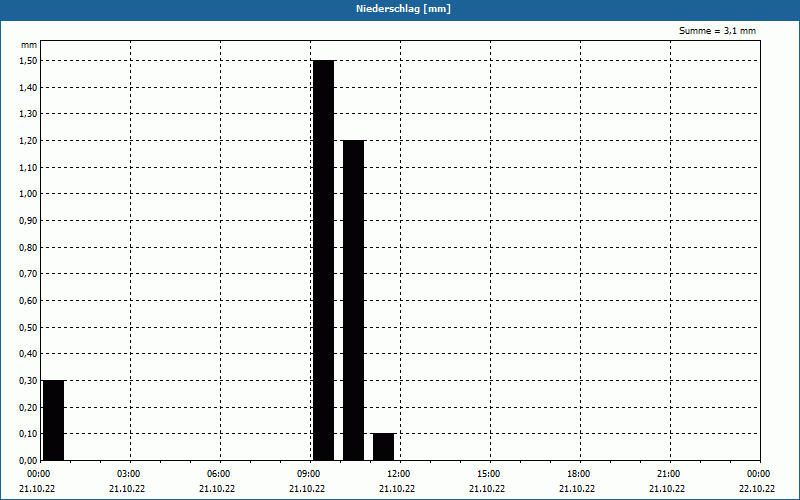Click the mm unit label above y-axis
The height and width of the screenshot is (500, 800).
pos(29,45)
